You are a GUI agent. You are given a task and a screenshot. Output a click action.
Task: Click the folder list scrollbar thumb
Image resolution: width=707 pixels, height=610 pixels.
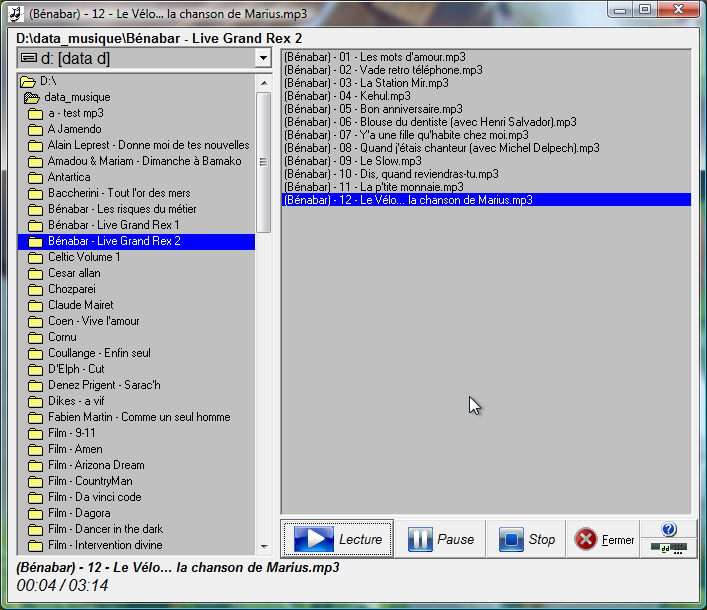264,162
